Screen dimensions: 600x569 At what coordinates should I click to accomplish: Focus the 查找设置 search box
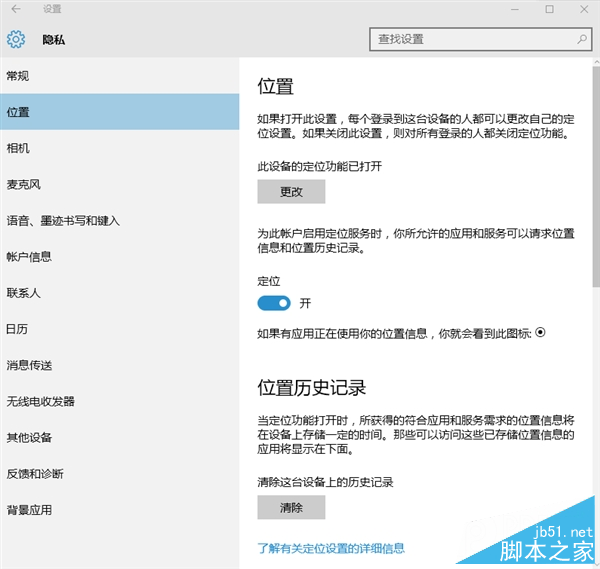pos(481,39)
